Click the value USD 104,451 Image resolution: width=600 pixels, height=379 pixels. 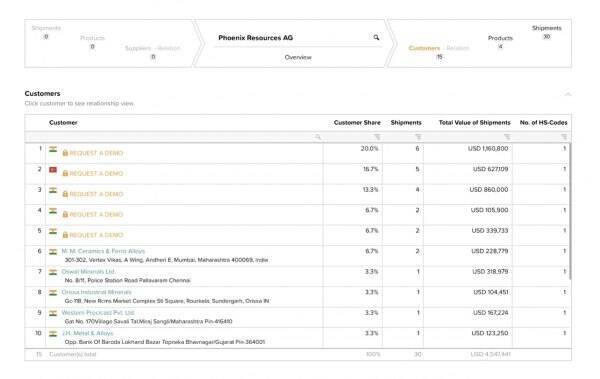point(491,292)
